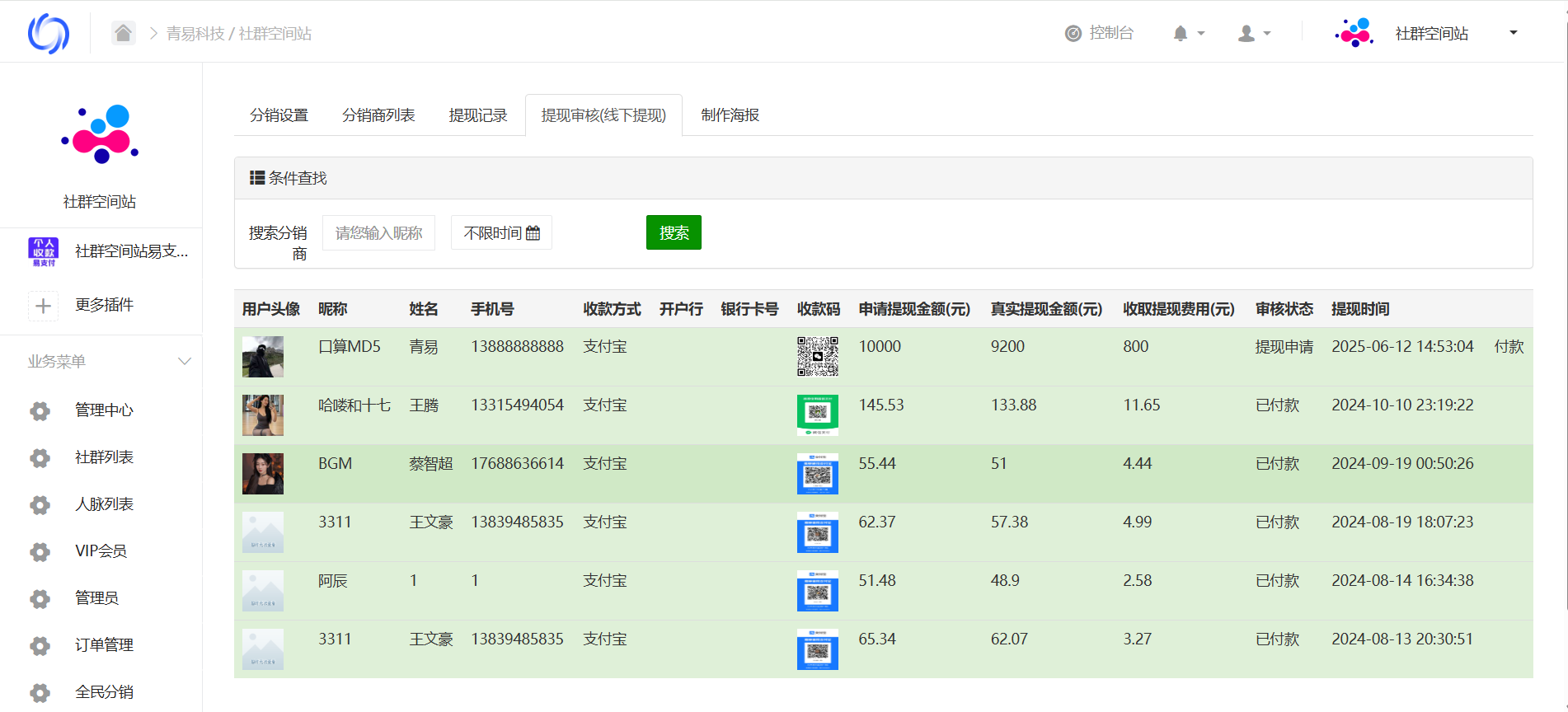Image resolution: width=1568 pixels, height=712 pixels.
Task: Click the 社群空间站易支付 plugin icon
Action: 43,251
